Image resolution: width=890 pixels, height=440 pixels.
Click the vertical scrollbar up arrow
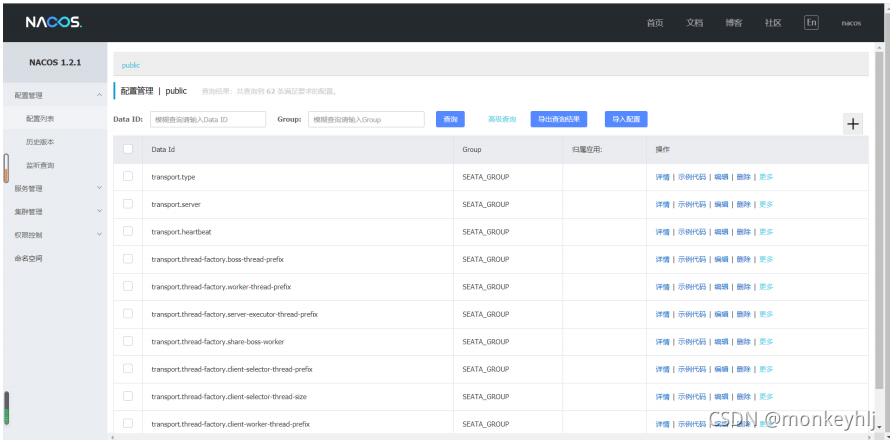879,47
